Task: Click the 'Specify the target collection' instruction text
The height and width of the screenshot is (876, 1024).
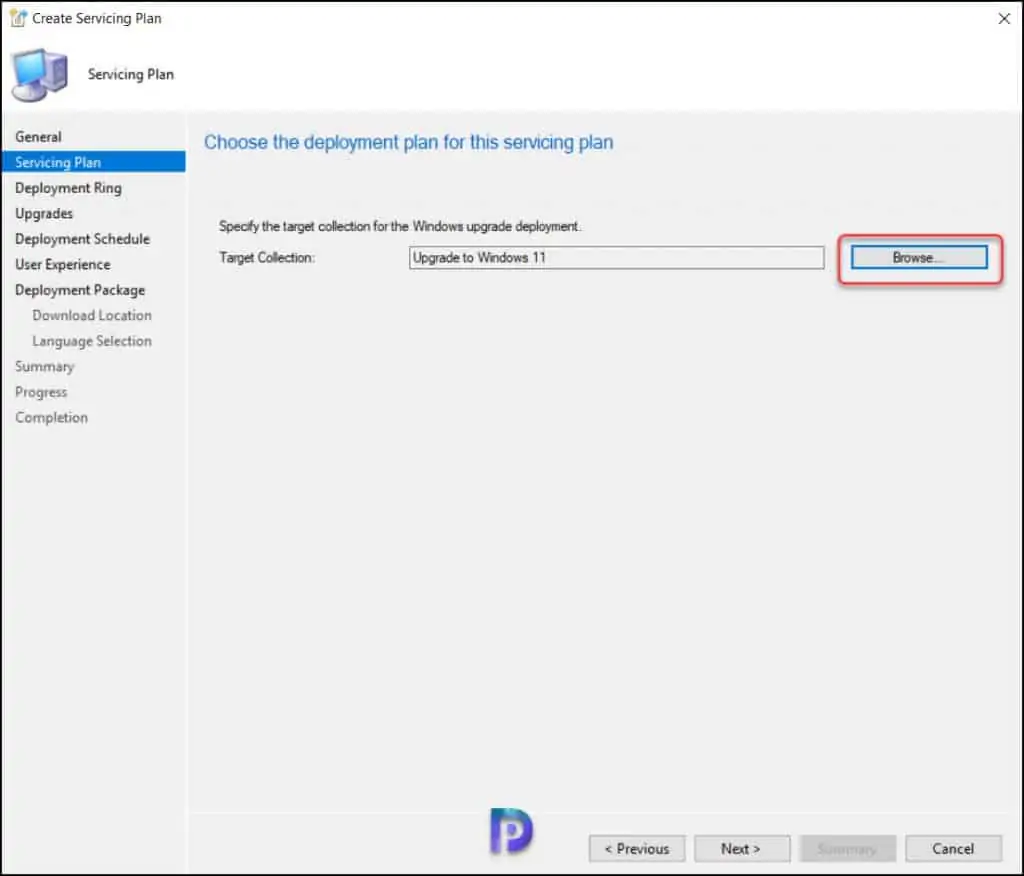Action: pyautogui.click(x=400, y=226)
